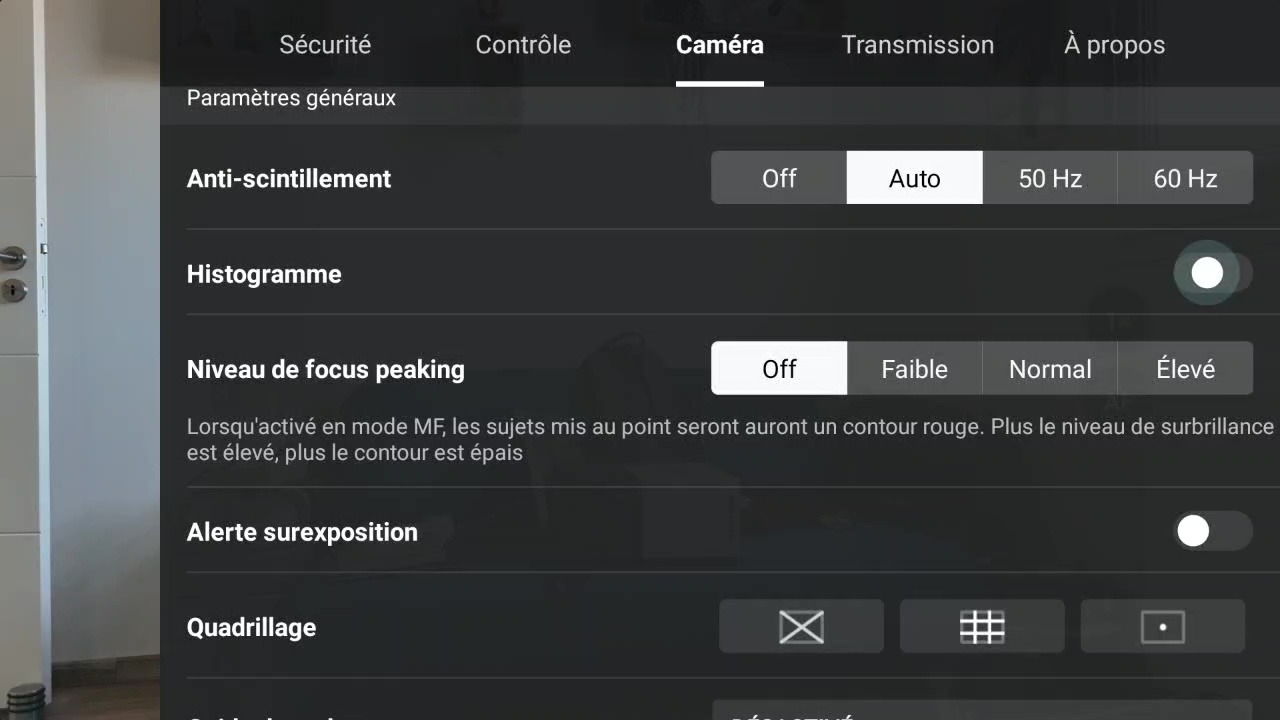Image resolution: width=1280 pixels, height=720 pixels.
Task: Select the rule-of-thirds grid icon
Action: point(982,627)
